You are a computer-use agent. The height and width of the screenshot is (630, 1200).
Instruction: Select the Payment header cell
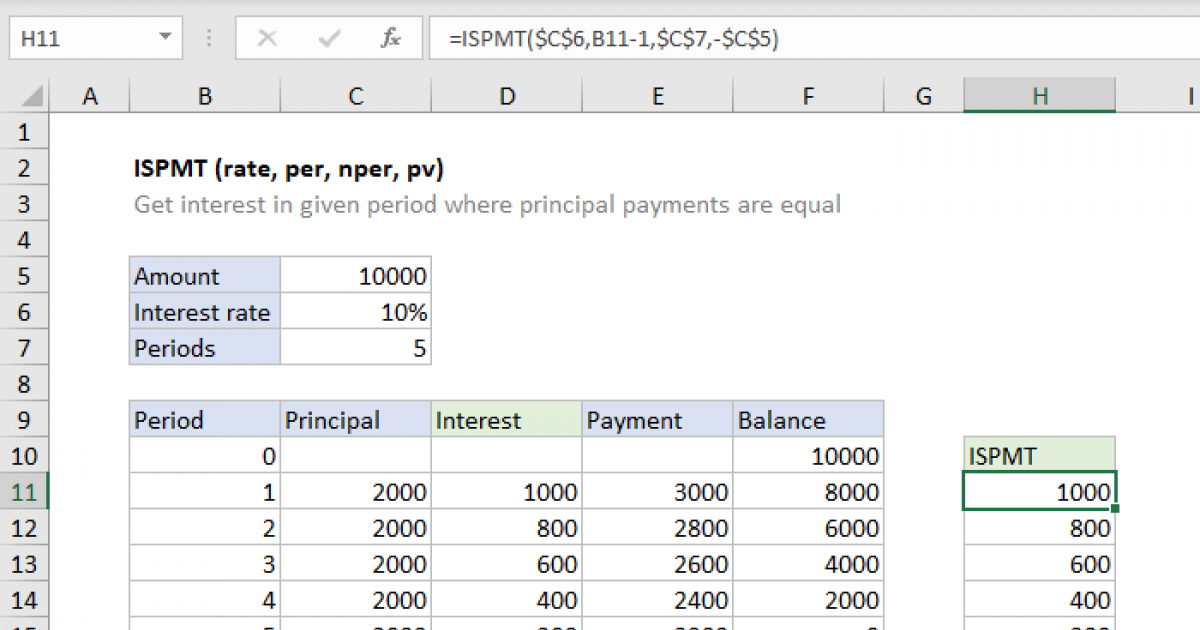click(657, 419)
